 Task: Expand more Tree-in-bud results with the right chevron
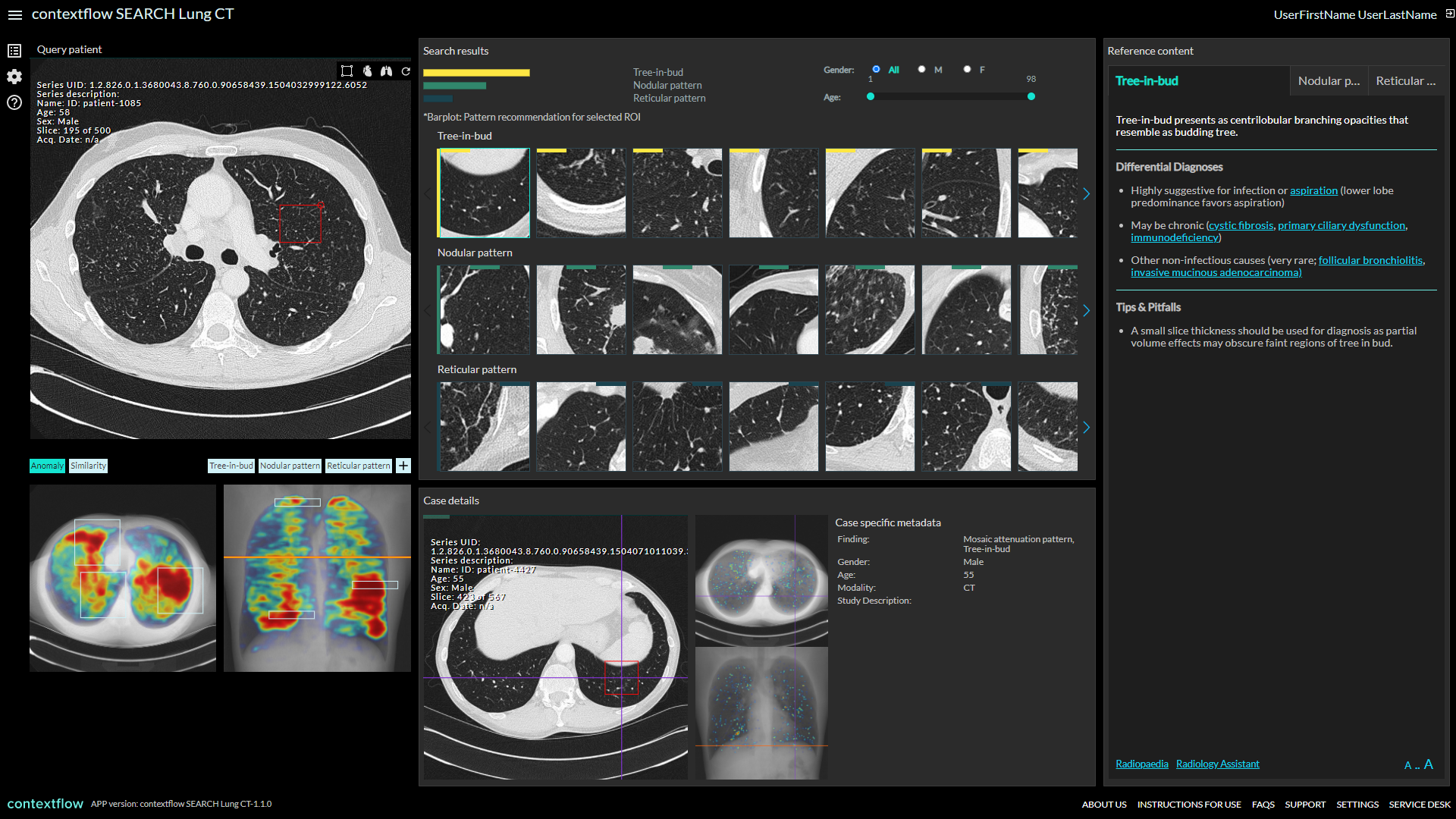pos(1086,193)
